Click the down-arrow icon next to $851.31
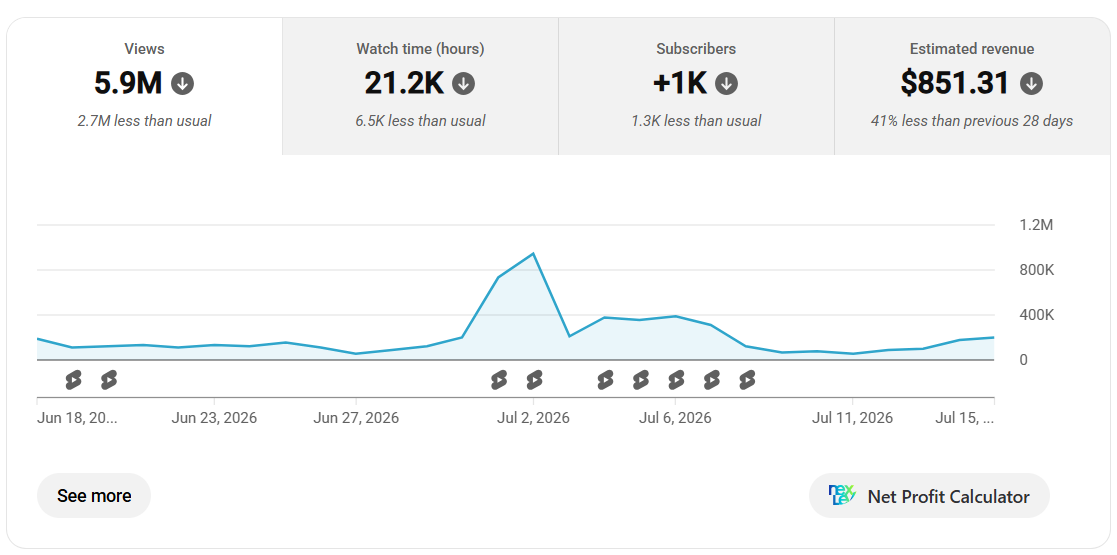 coord(1031,84)
